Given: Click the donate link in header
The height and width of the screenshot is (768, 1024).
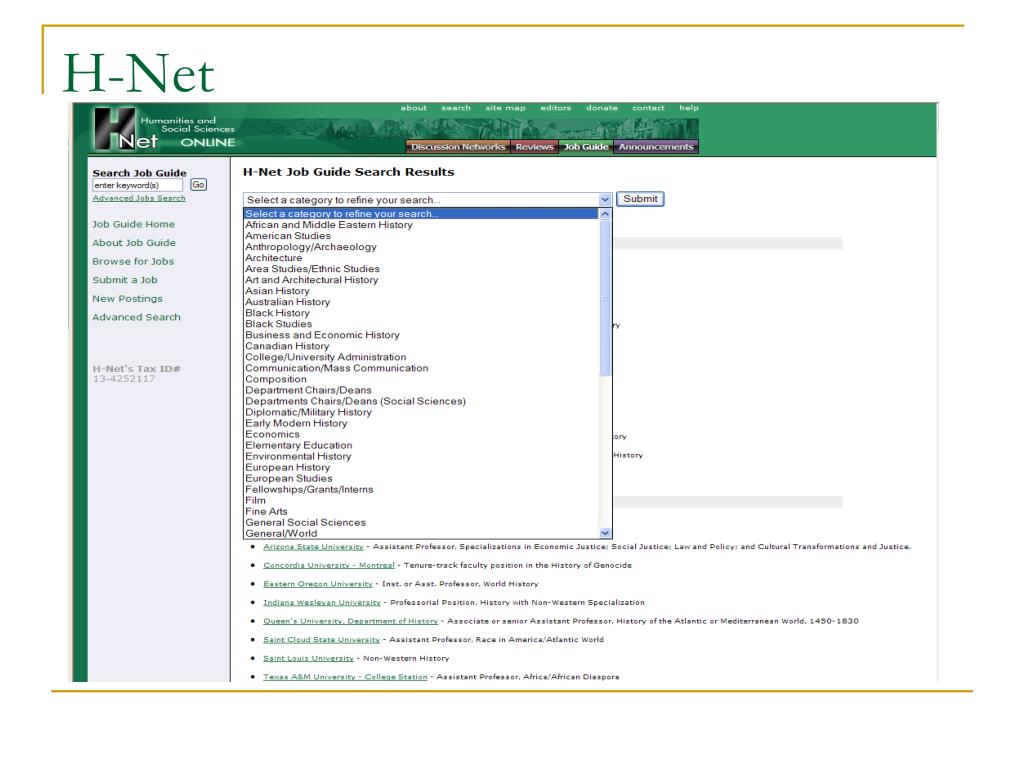Looking at the screenshot, I should tap(601, 108).
